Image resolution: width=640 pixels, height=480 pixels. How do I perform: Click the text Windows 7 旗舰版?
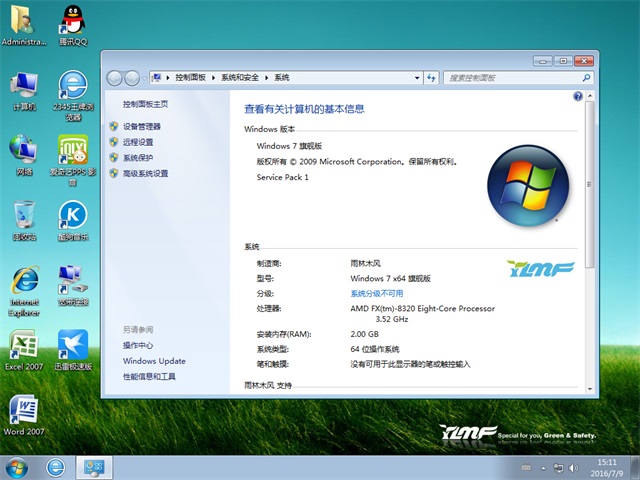289,146
